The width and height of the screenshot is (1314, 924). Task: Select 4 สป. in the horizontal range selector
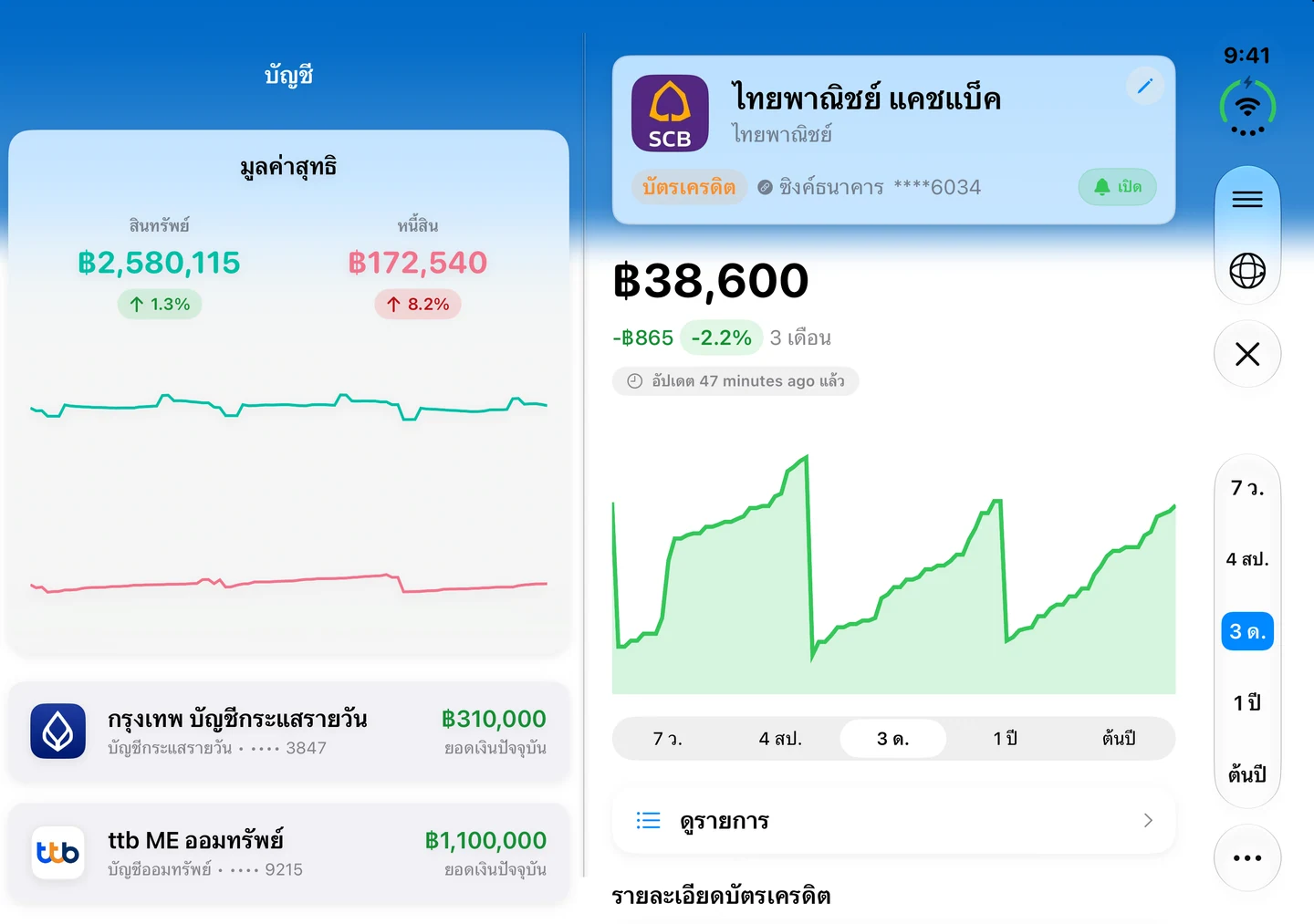tap(781, 739)
